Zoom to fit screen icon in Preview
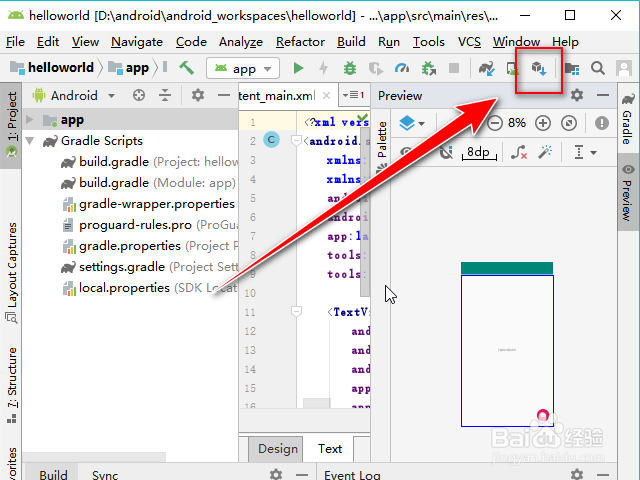Screen dimensions: 640x480 tap(569, 123)
